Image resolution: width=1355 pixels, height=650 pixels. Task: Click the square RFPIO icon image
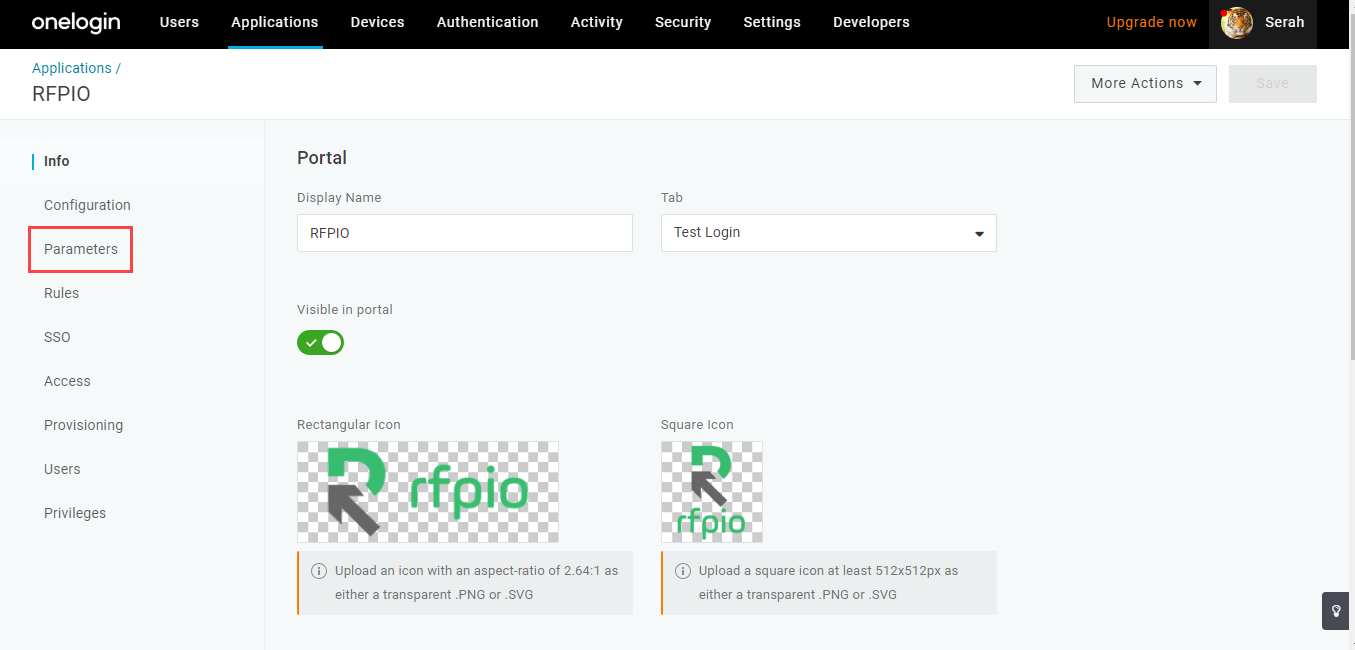[712, 492]
